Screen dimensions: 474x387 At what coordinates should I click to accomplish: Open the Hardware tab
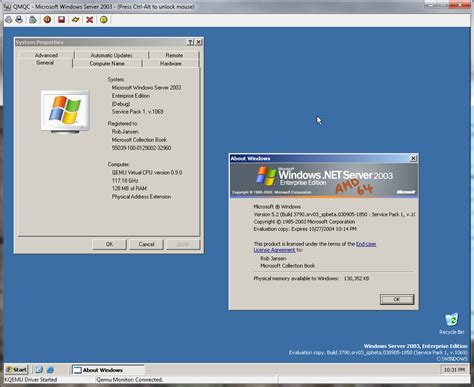(171, 63)
